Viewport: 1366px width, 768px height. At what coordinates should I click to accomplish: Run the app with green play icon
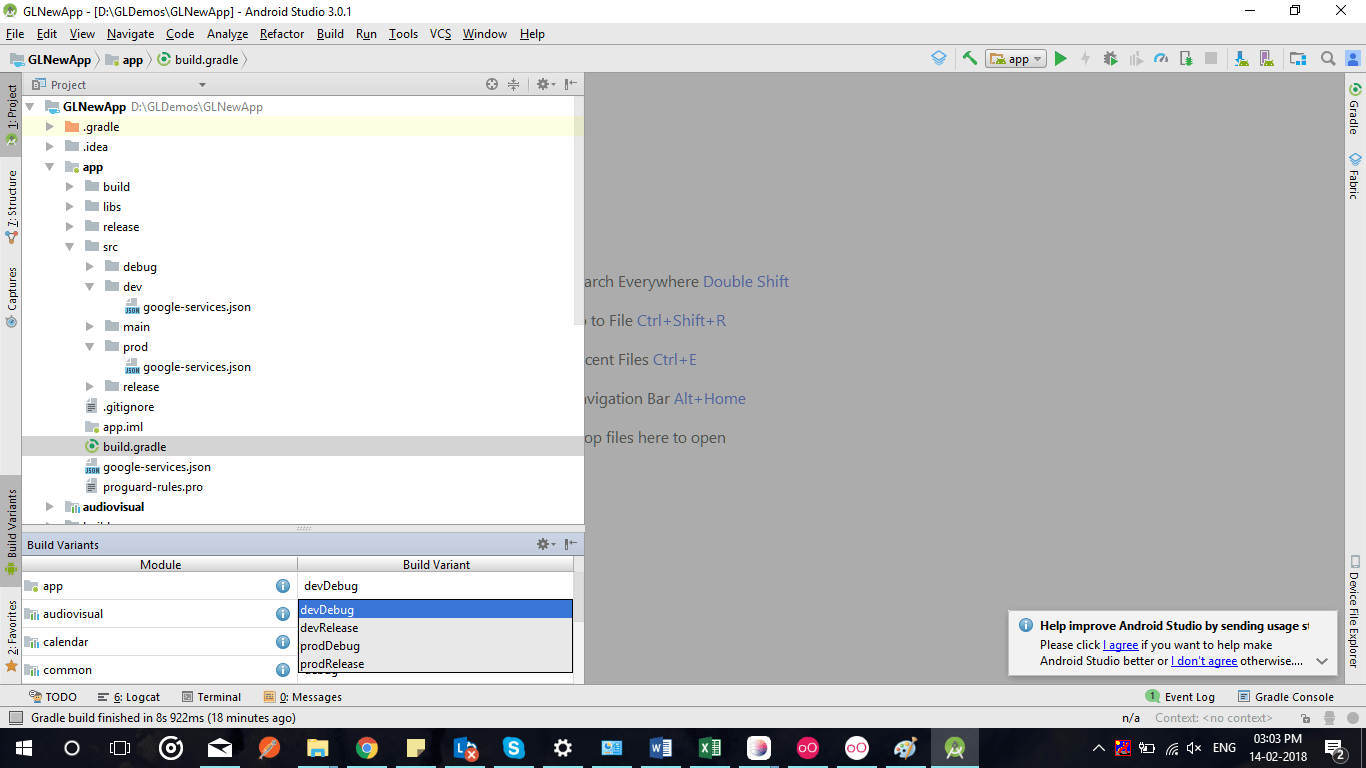[1061, 59]
